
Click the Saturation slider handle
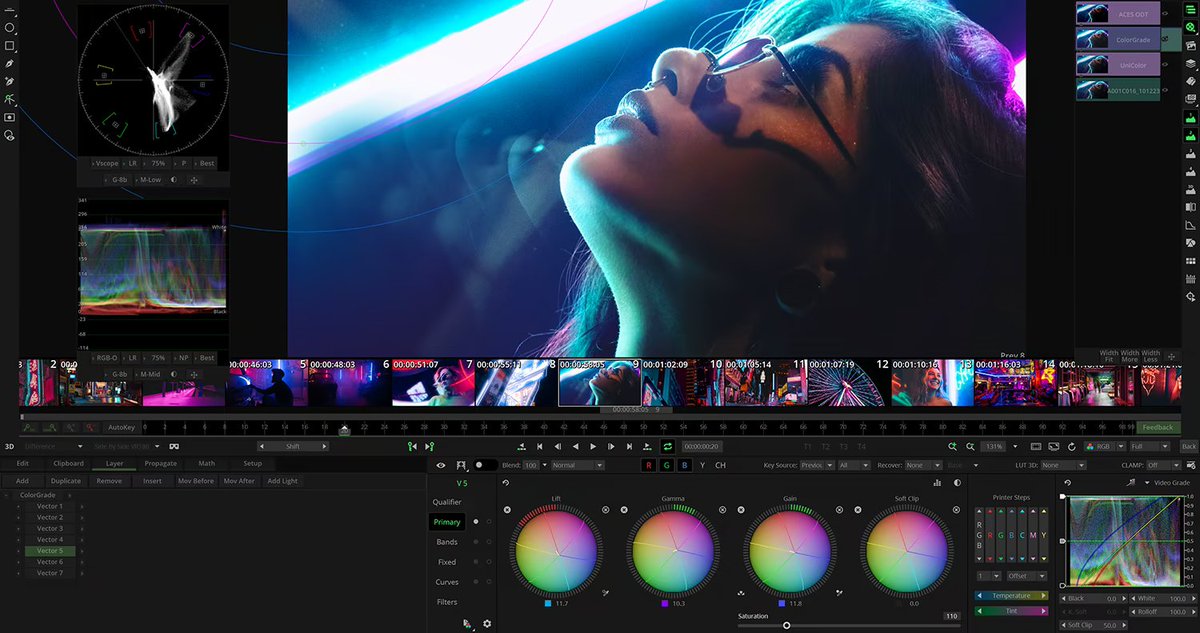787,625
